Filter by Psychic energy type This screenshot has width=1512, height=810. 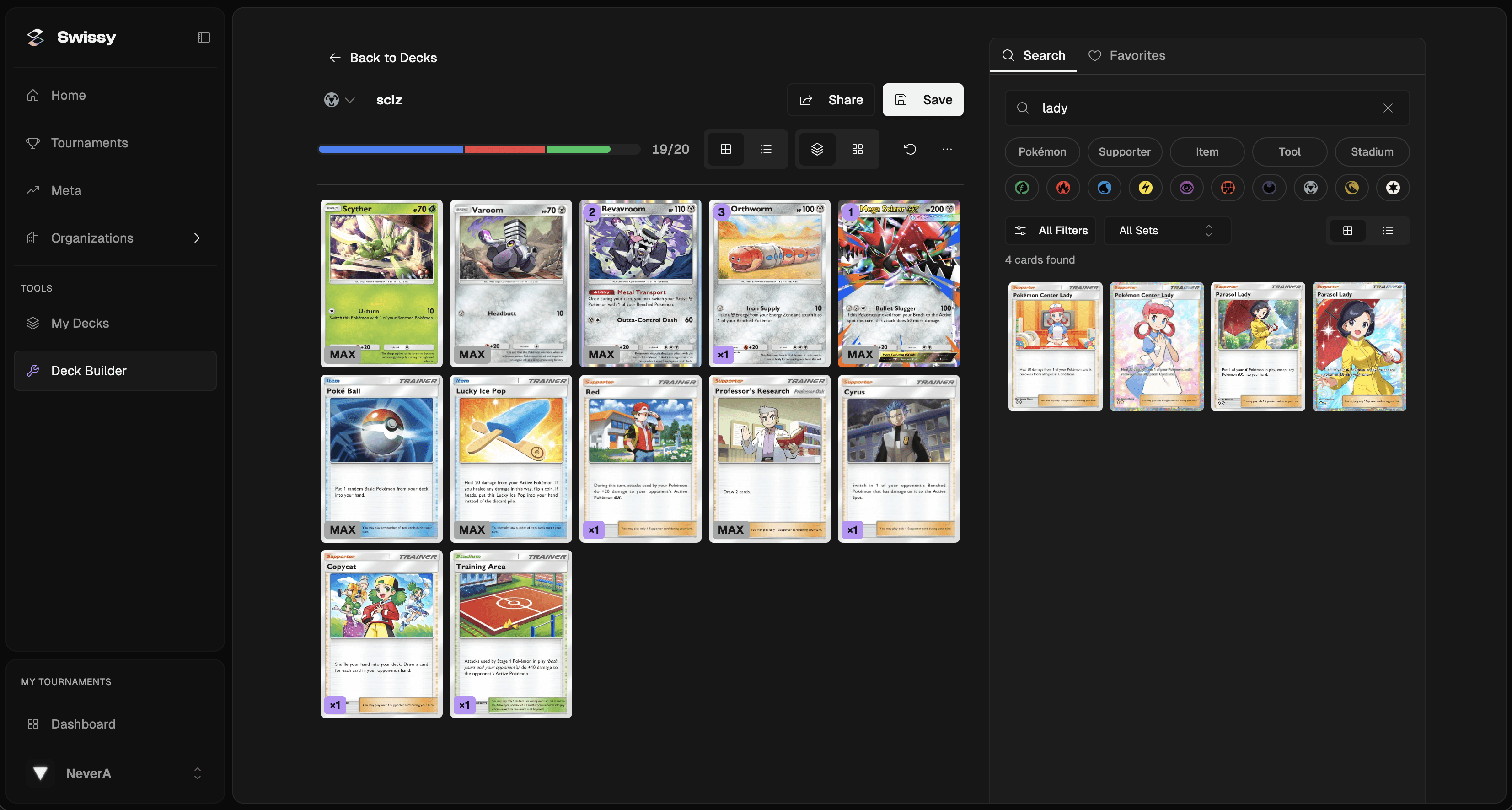coord(1187,187)
